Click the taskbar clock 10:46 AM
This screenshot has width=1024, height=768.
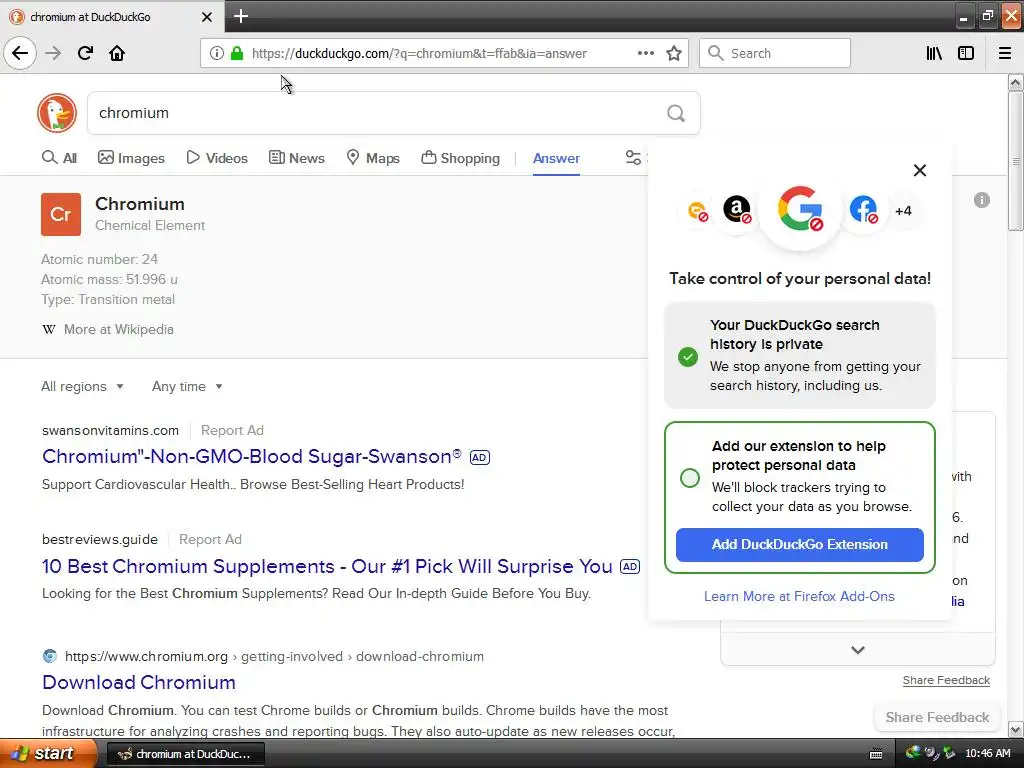987,754
